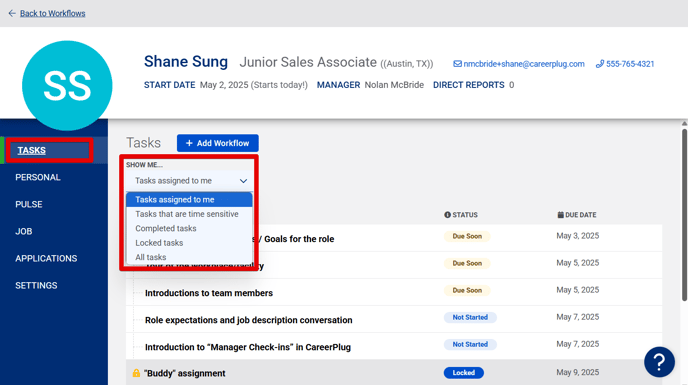
Task: Click Not Started badge for Manager Check-ins
Action: tap(470, 345)
